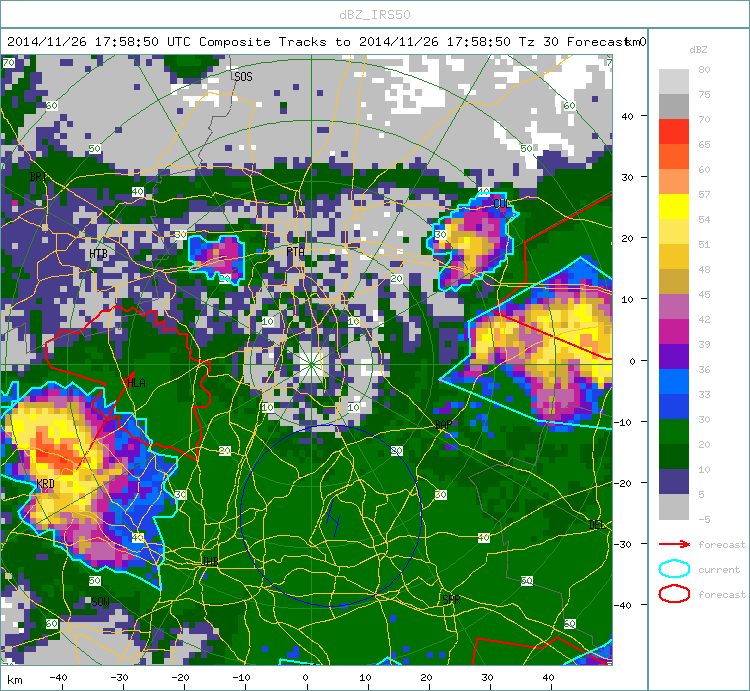Click the small storm cell west of PTA
This screenshot has width=750, height=691.
[218, 258]
